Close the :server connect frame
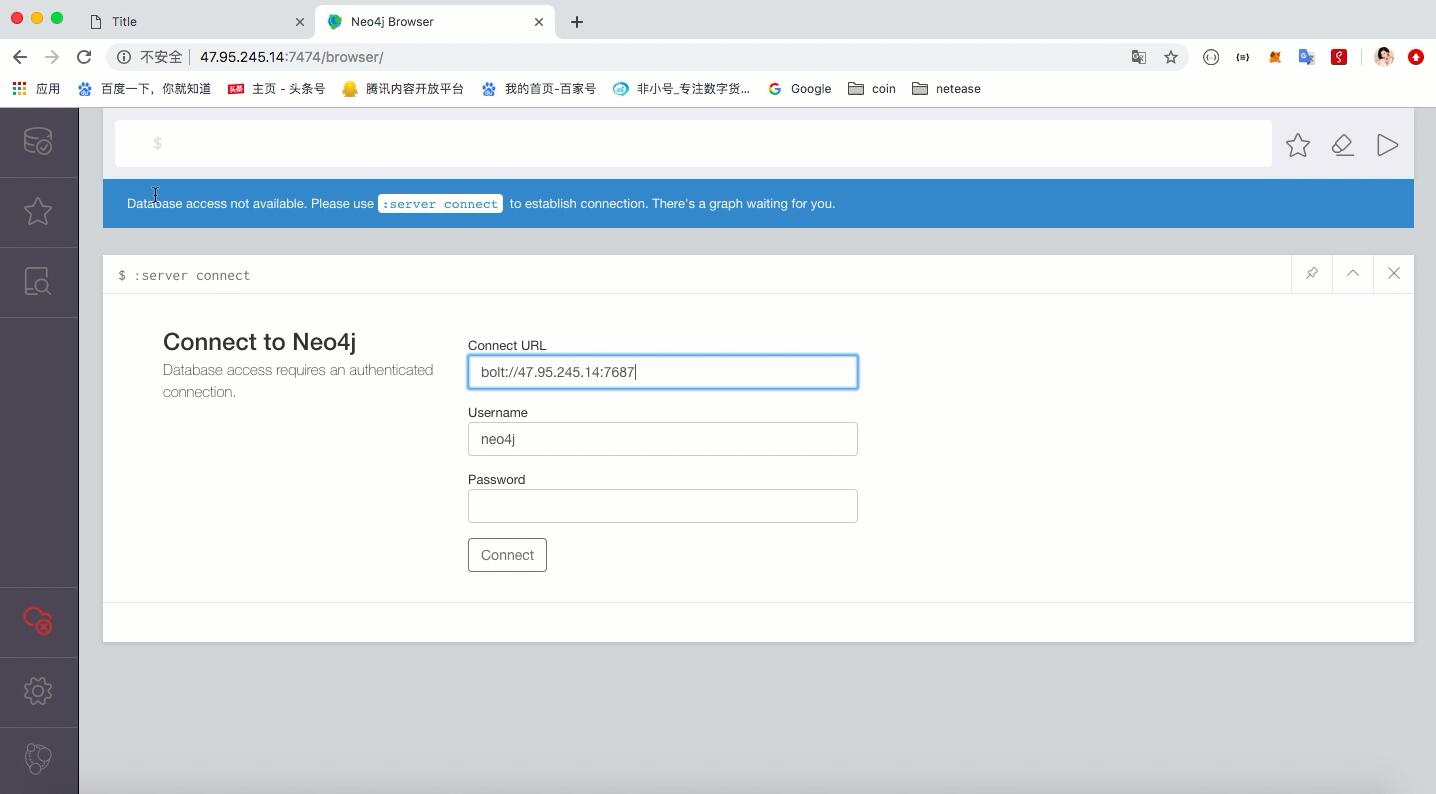This screenshot has height=794, width=1436. (x=1394, y=273)
